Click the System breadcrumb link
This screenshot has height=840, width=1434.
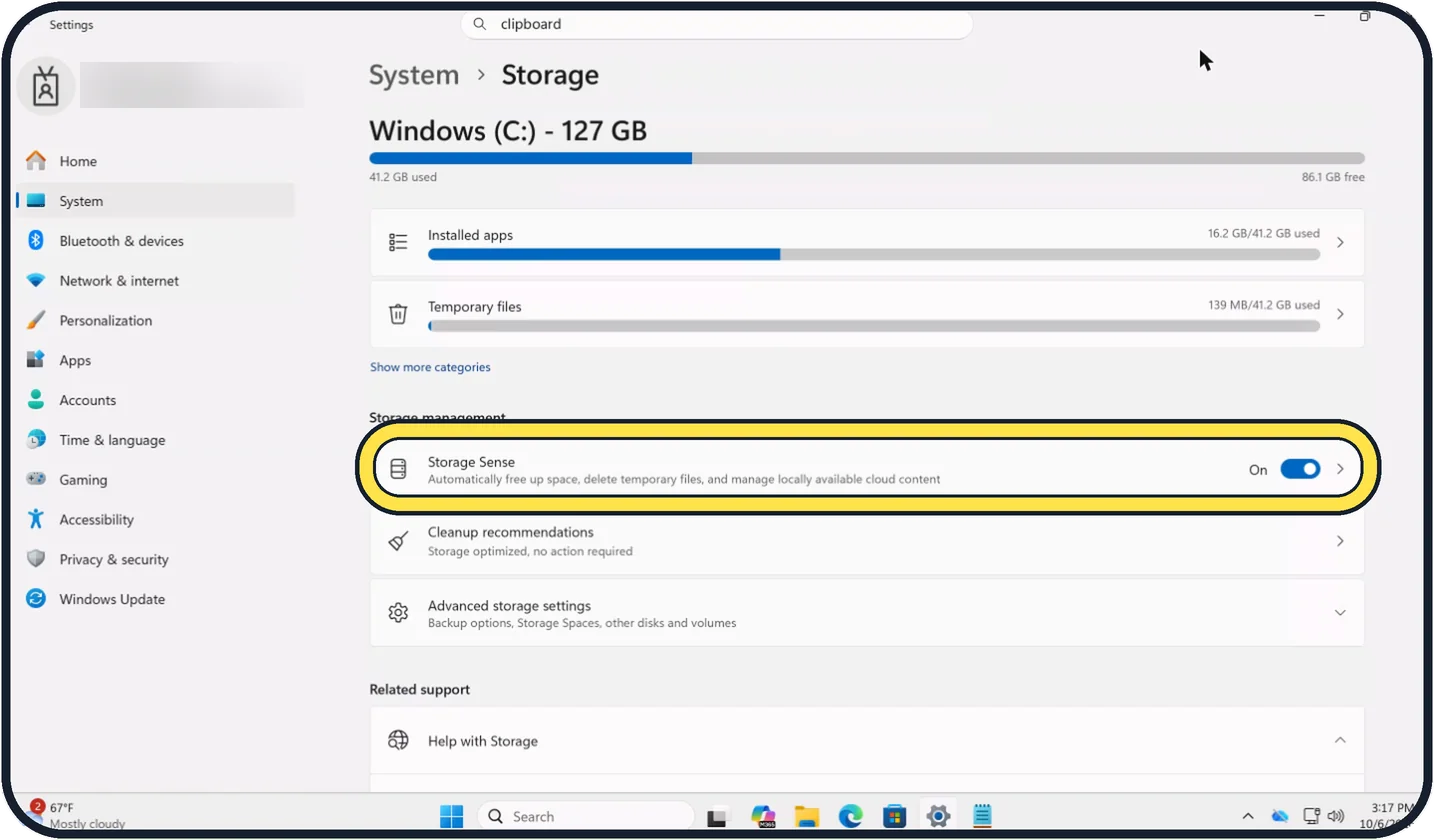[414, 75]
